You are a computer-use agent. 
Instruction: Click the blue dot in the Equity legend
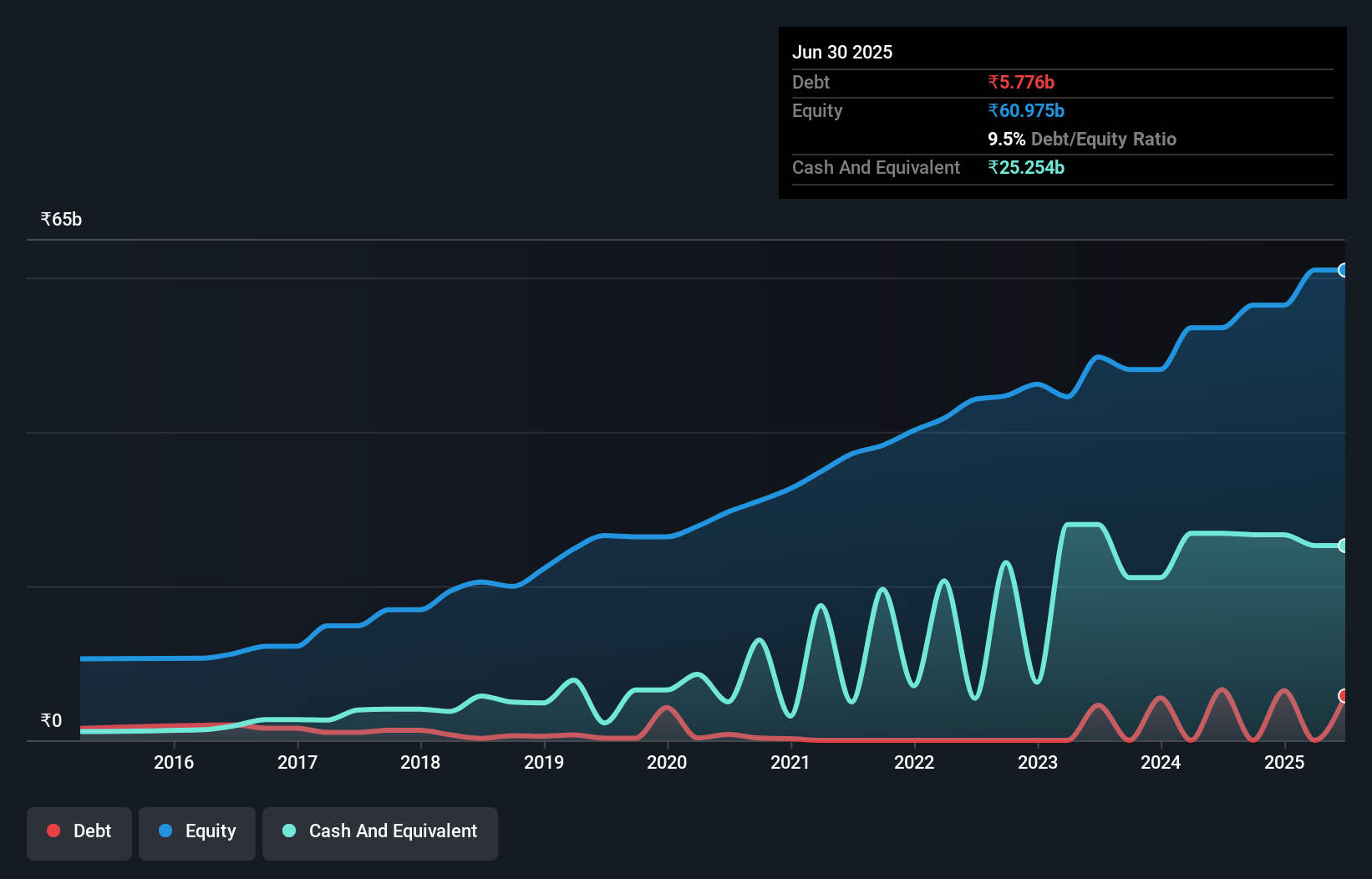point(165,831)
